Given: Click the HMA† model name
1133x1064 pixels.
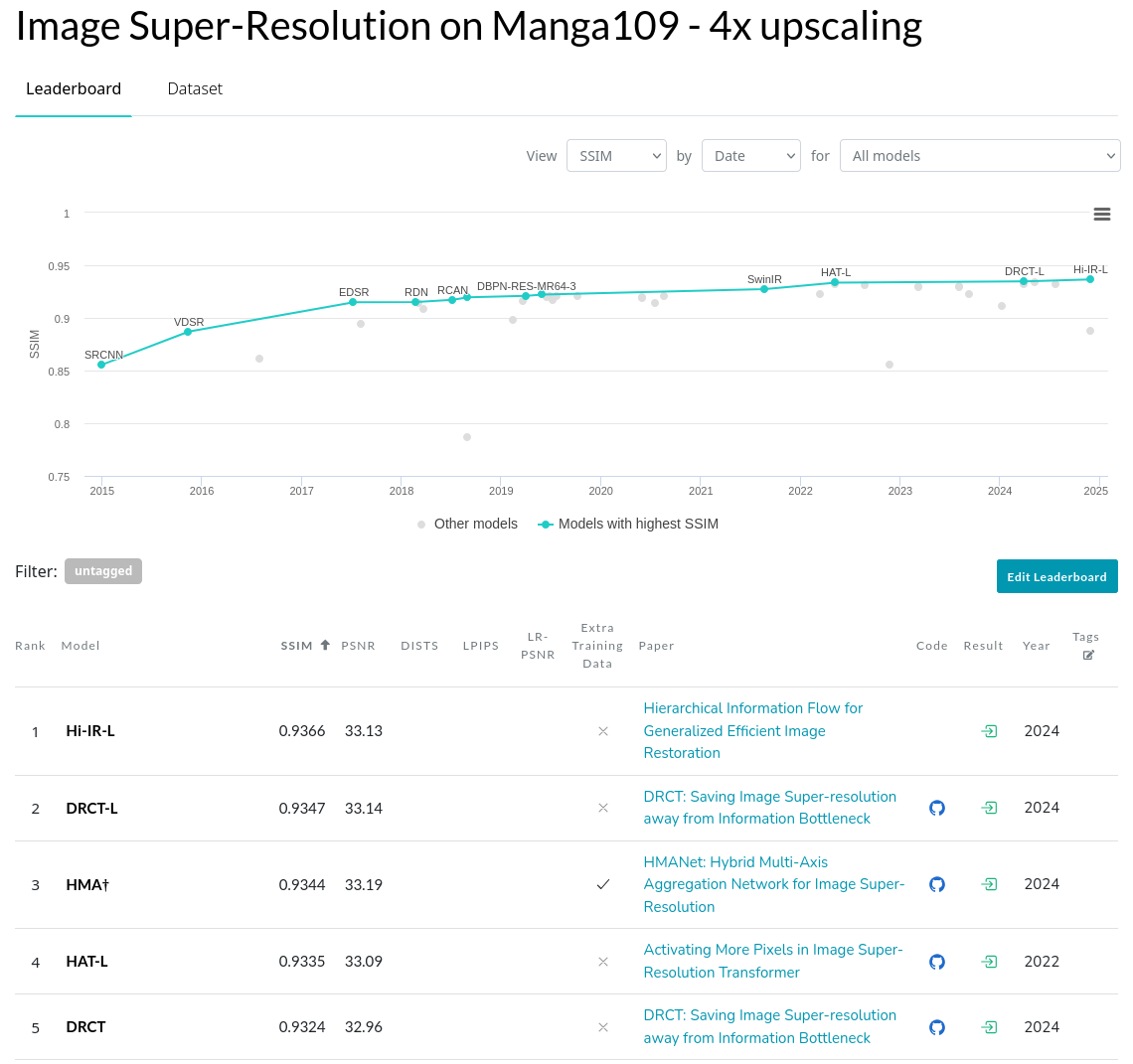Looking at the screenshot, I should click(x=87, y=885).
